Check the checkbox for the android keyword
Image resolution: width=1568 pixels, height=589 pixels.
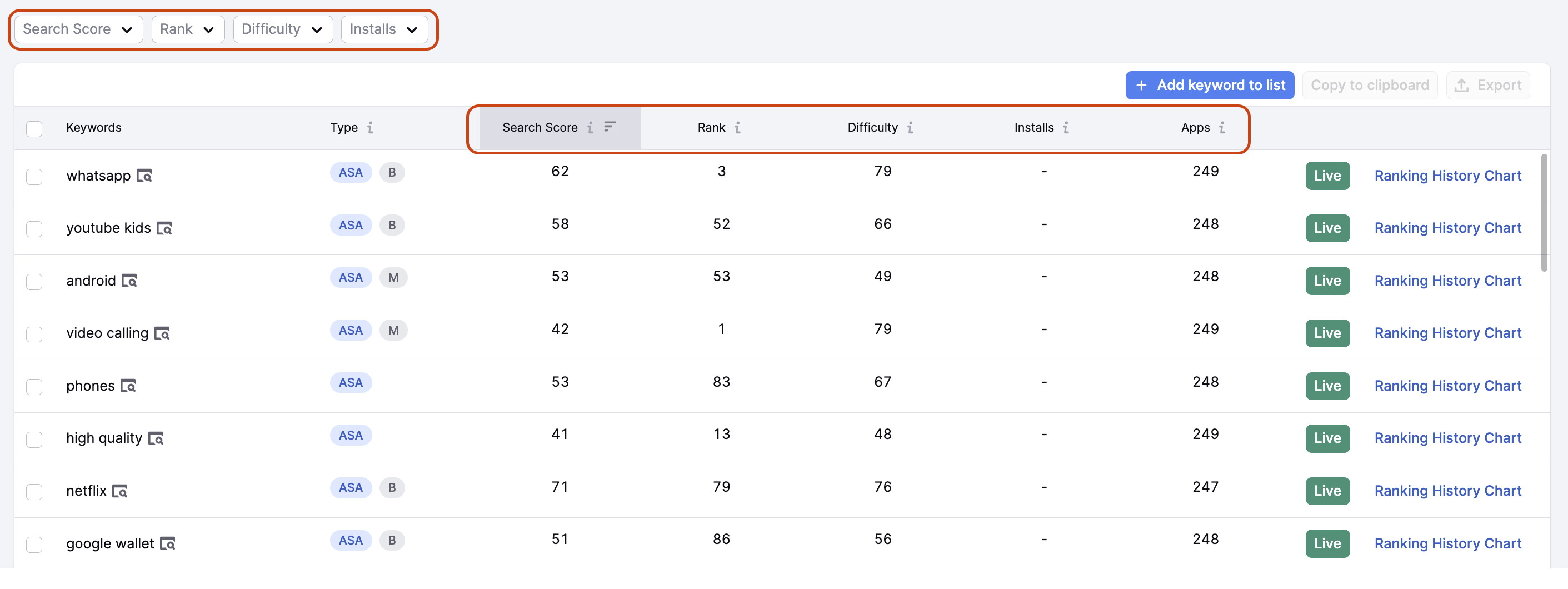pos(34,282)
